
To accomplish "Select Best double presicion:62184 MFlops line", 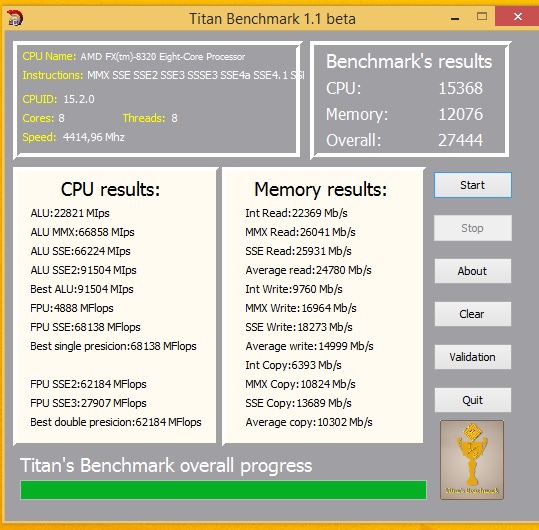I will pos(116,422).
